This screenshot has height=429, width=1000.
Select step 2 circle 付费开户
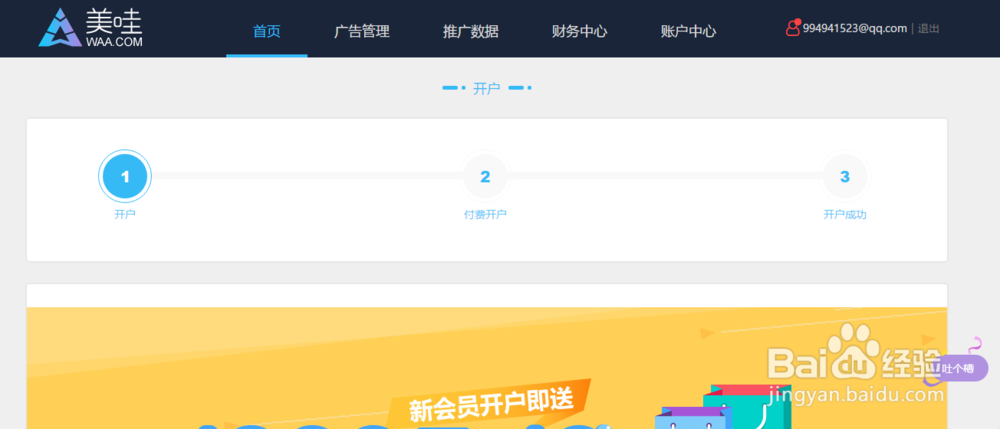(x=485, y=177)
